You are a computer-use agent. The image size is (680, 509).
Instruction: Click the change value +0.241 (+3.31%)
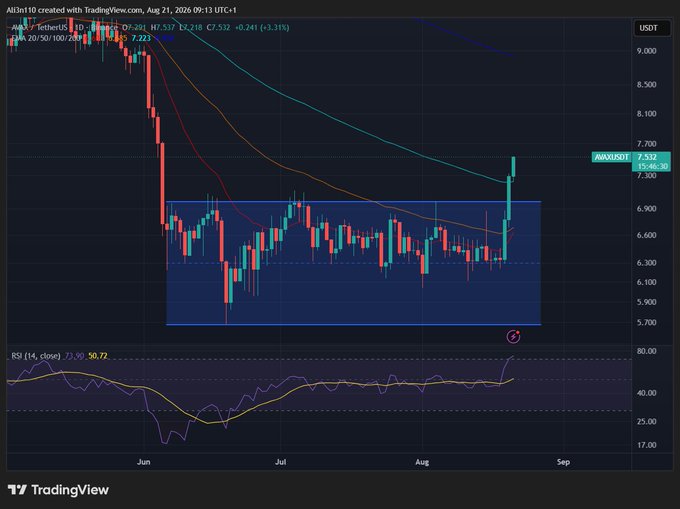pyautogui.click(x=262, y=27)
